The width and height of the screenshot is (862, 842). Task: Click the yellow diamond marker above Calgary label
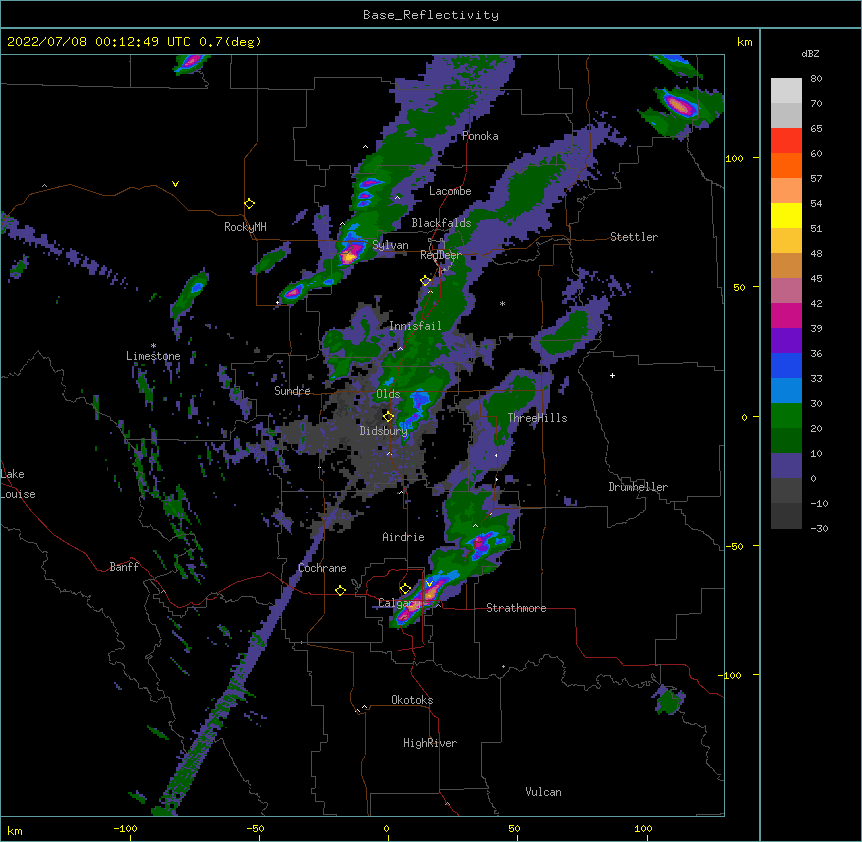[405, 589]
